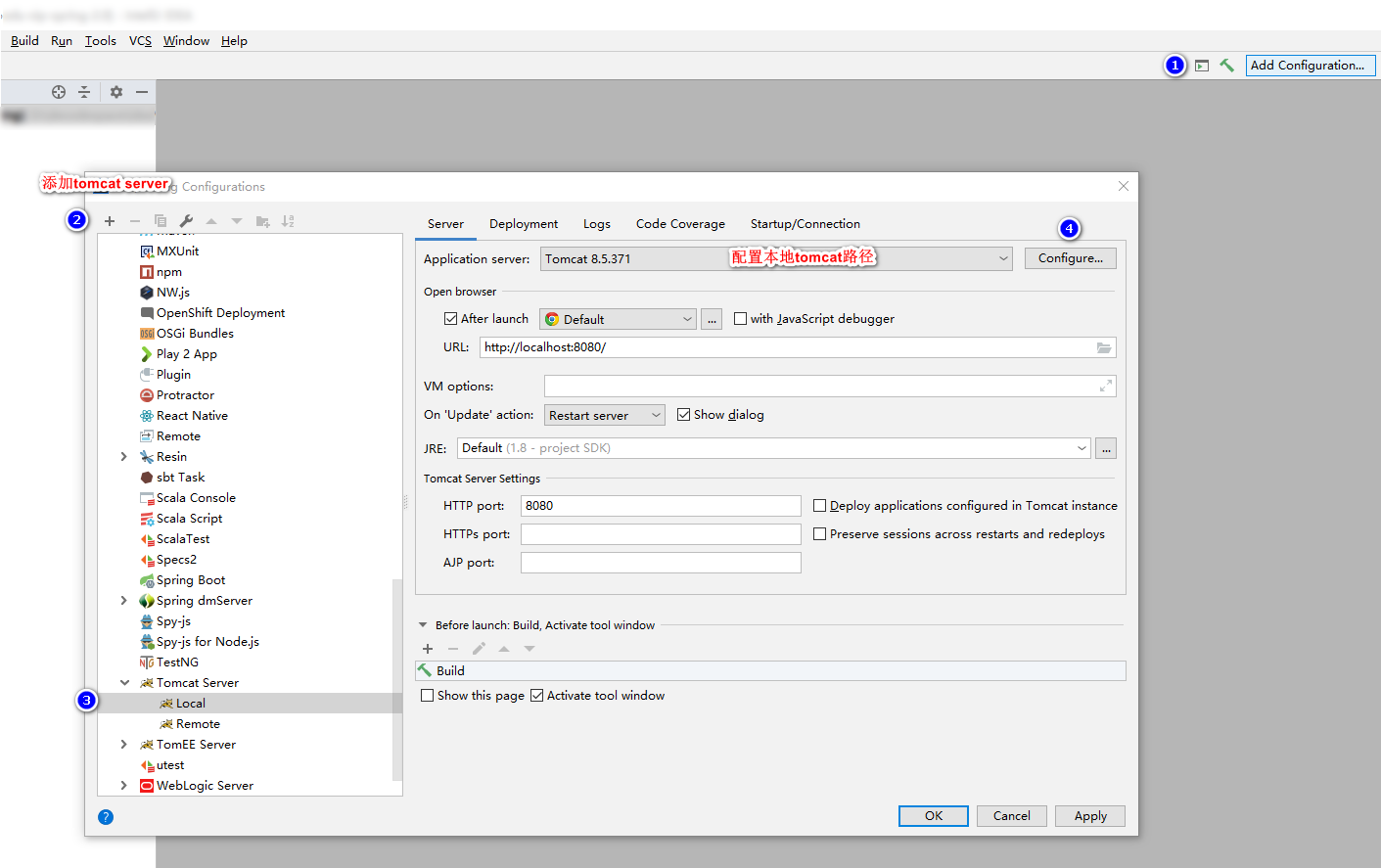Click the down arrow under Before launch
The height and width of the screenshot is (868, 1381).
(529, 649)
